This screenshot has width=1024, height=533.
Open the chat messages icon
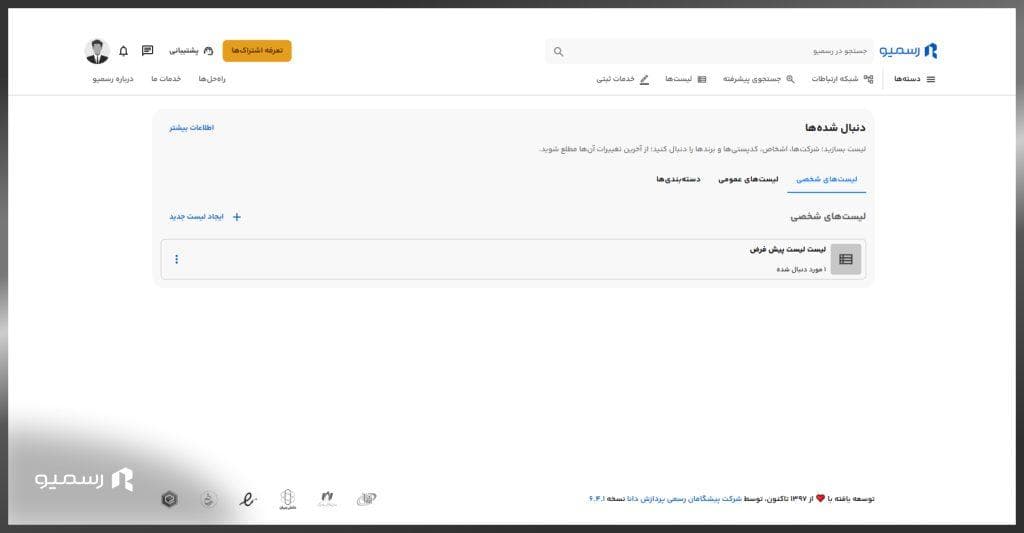pos(148,50)
